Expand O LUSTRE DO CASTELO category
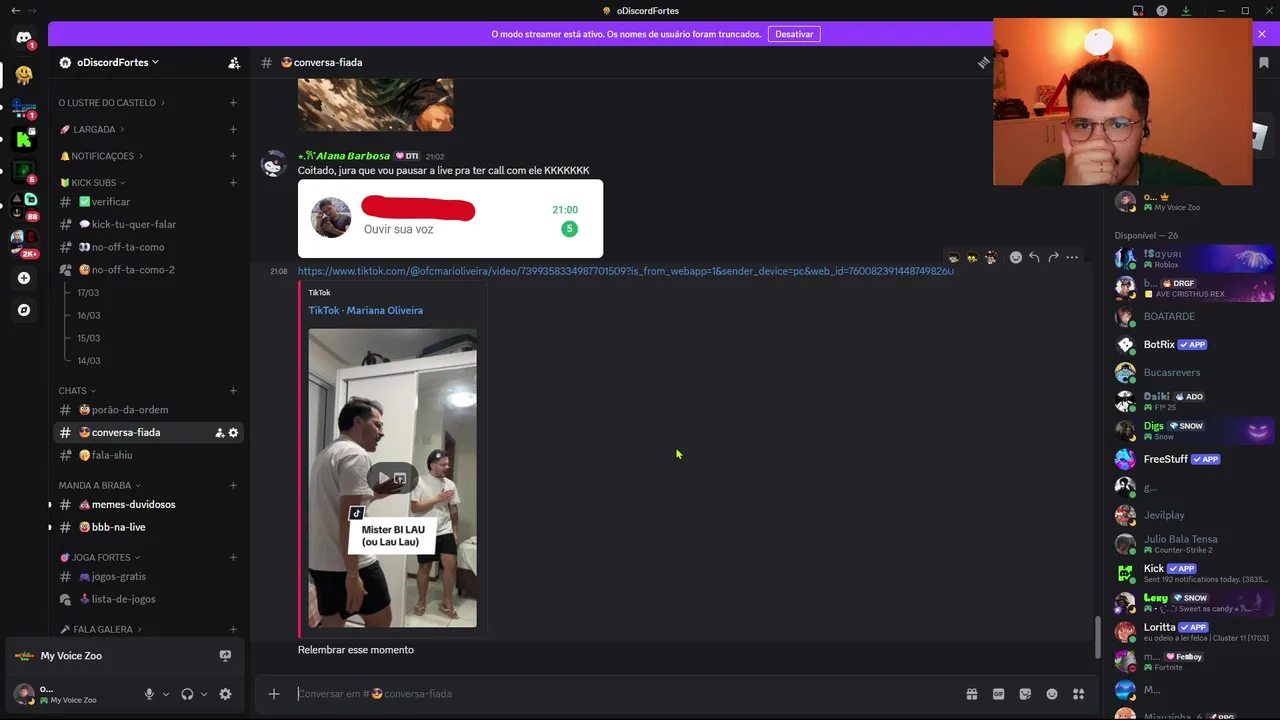 tap(111, 102)
